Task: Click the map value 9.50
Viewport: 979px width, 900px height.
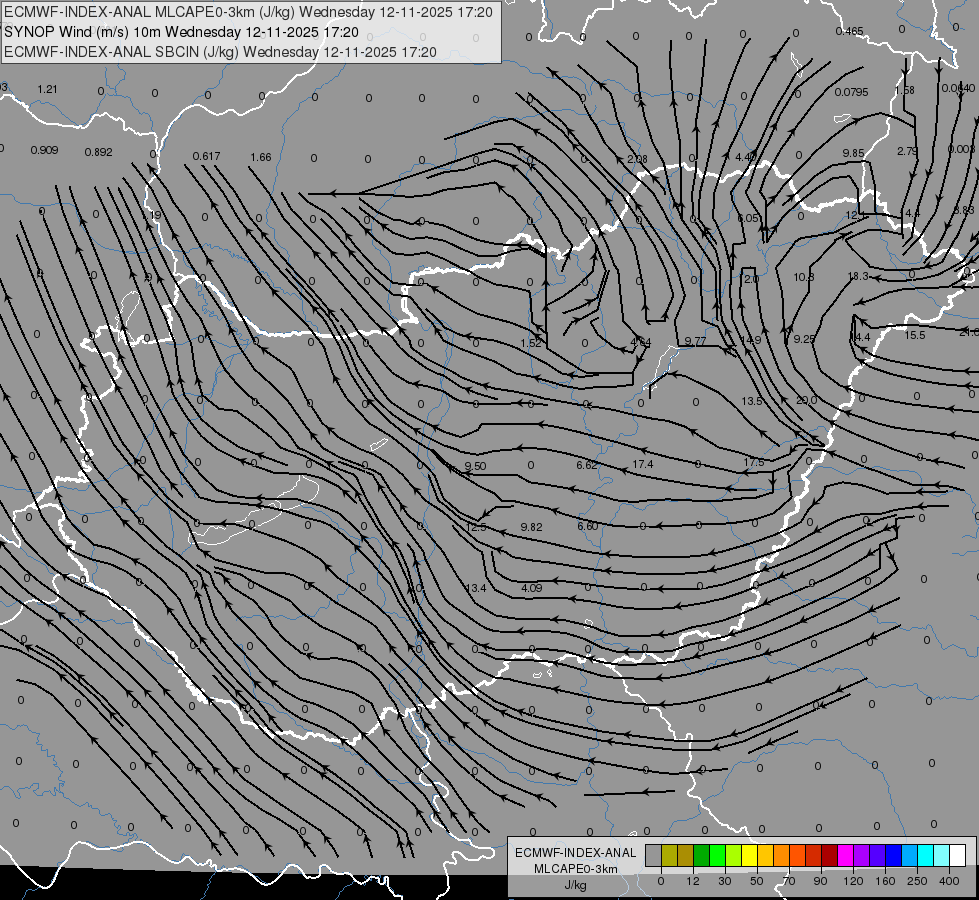Action: pos(475,467)
